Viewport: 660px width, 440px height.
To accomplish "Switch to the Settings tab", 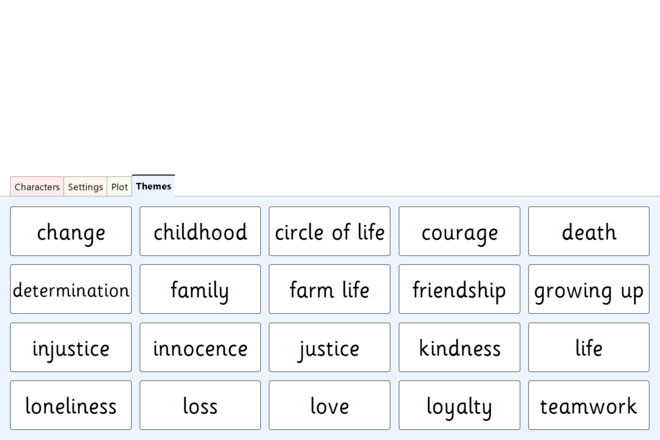I will (85, 187).
